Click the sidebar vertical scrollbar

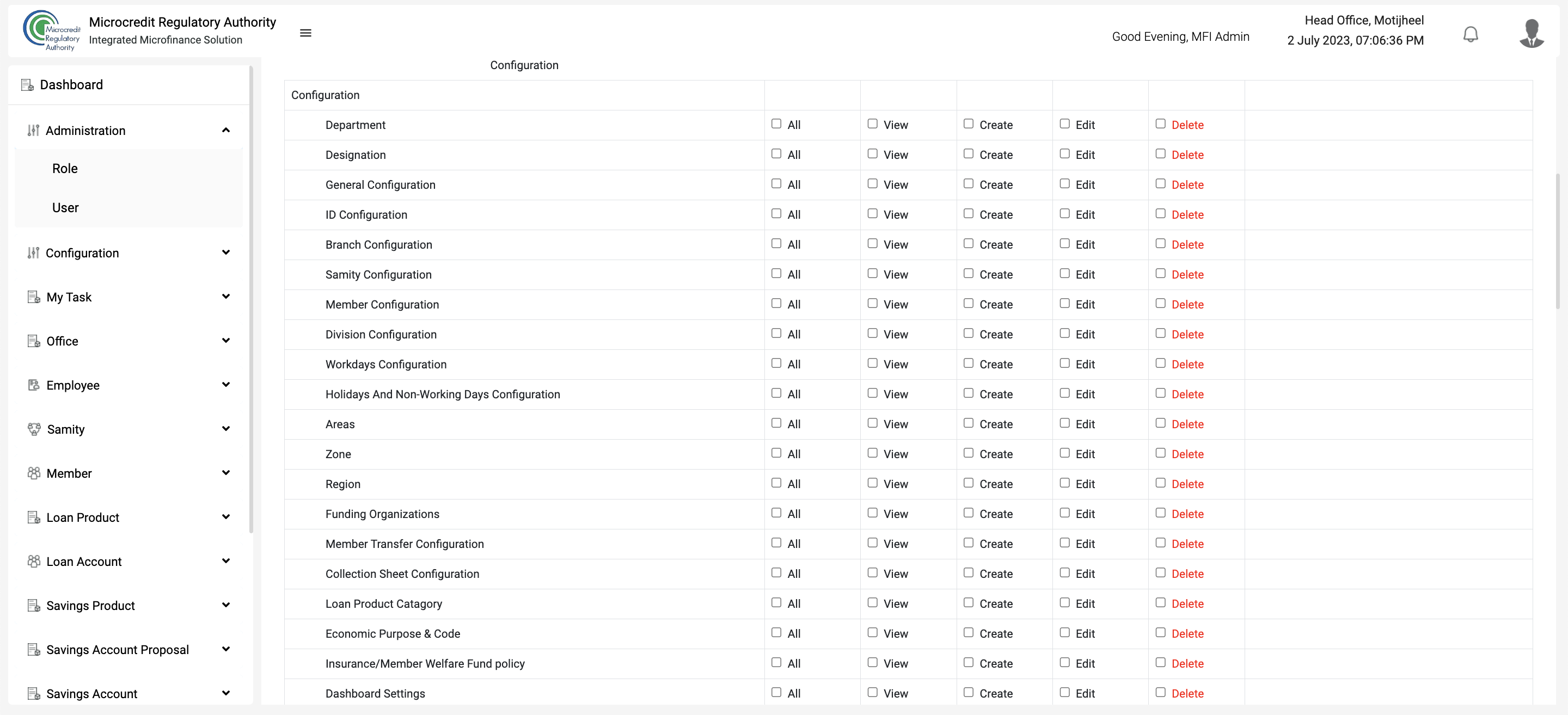(x=251, y=298)
